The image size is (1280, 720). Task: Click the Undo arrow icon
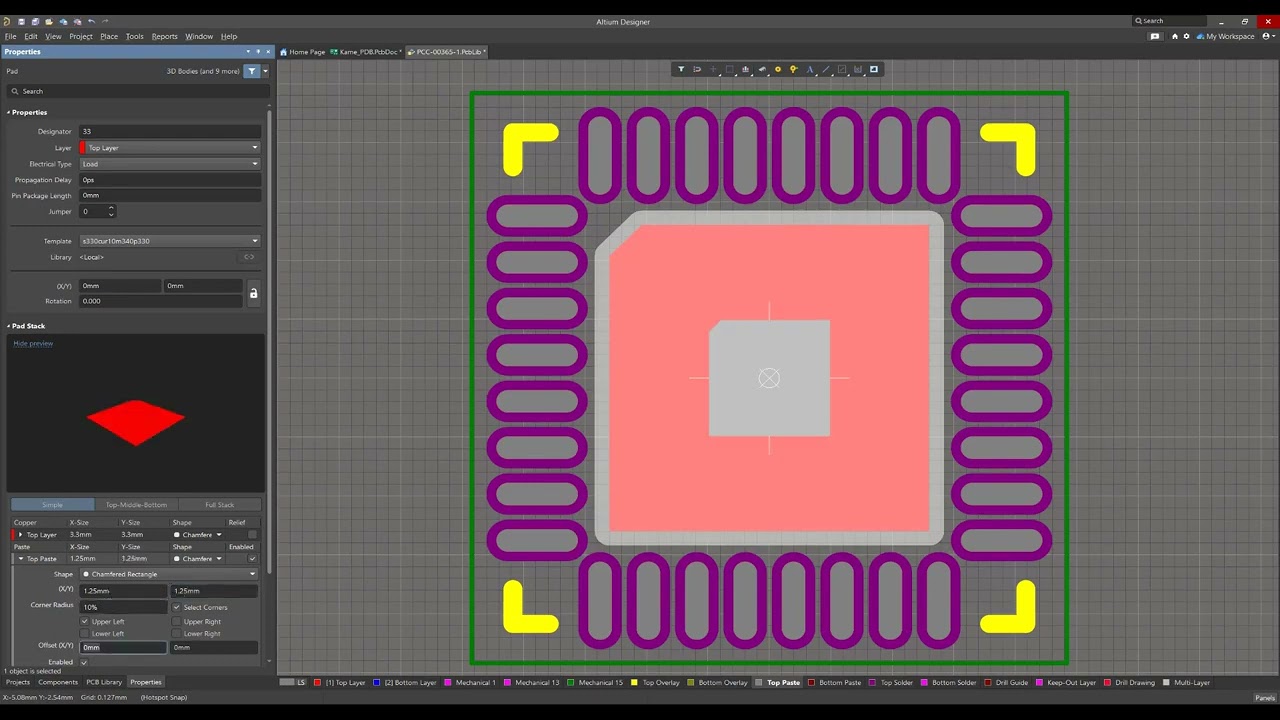click(x=91, y=21)
